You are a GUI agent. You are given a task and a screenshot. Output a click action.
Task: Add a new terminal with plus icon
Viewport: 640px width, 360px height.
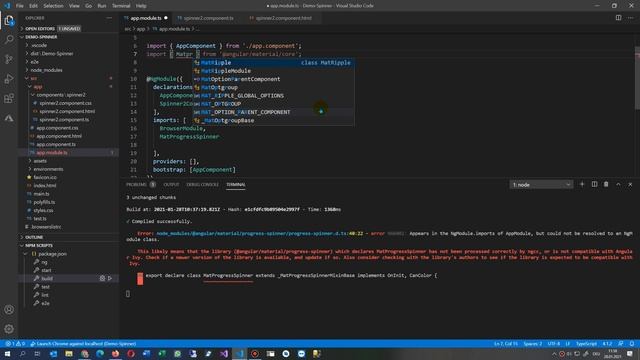[x=582, y=184]
